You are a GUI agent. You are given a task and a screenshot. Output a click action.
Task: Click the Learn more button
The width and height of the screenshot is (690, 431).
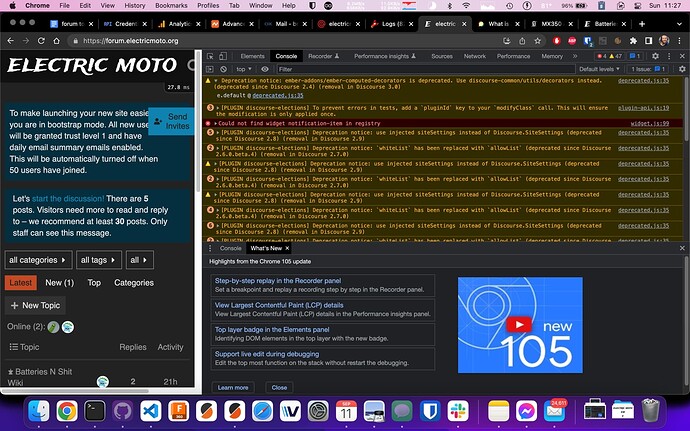(233, 387)
